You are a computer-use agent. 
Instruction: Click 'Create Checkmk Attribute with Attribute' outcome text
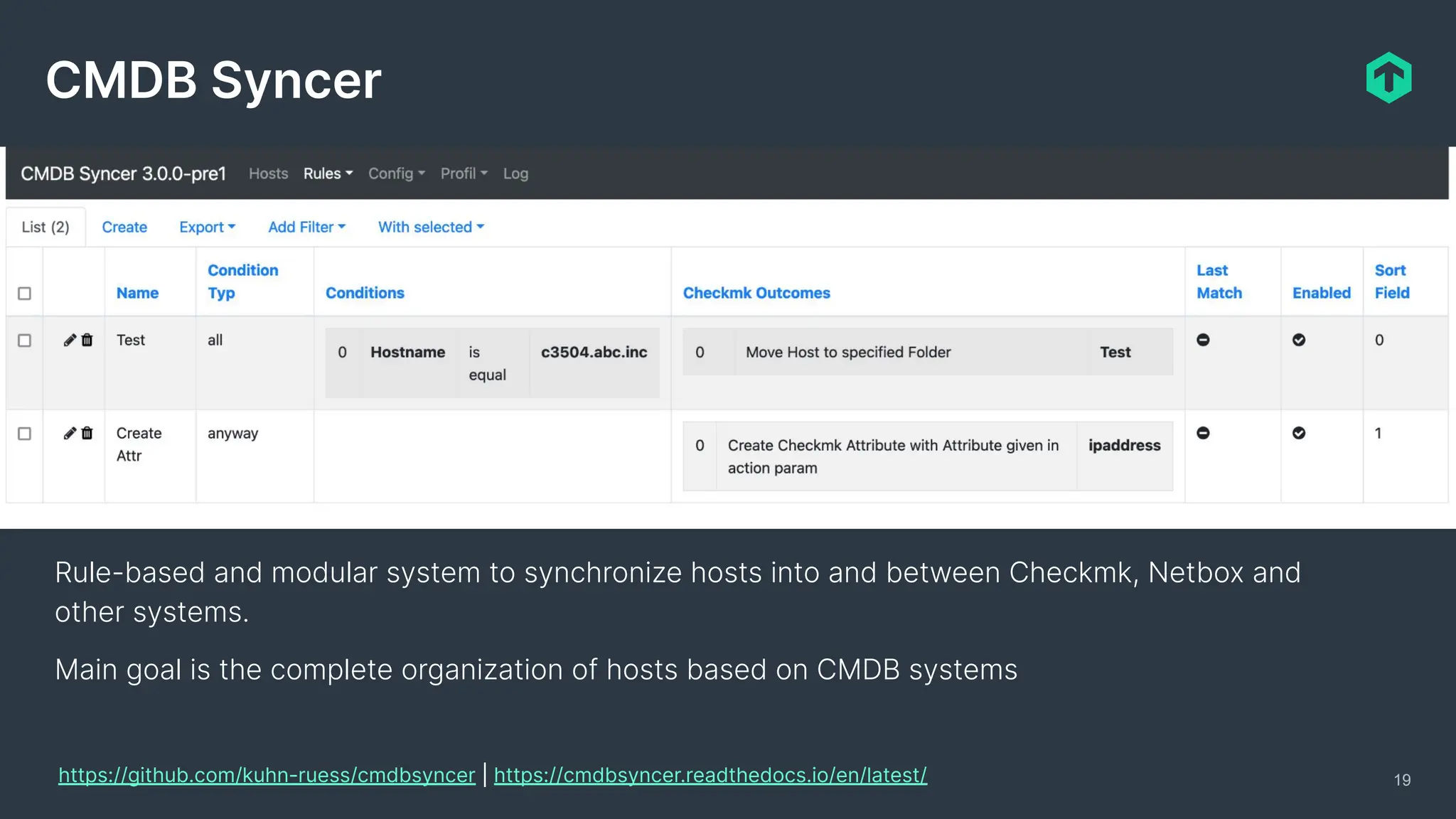tap(893, 456)
